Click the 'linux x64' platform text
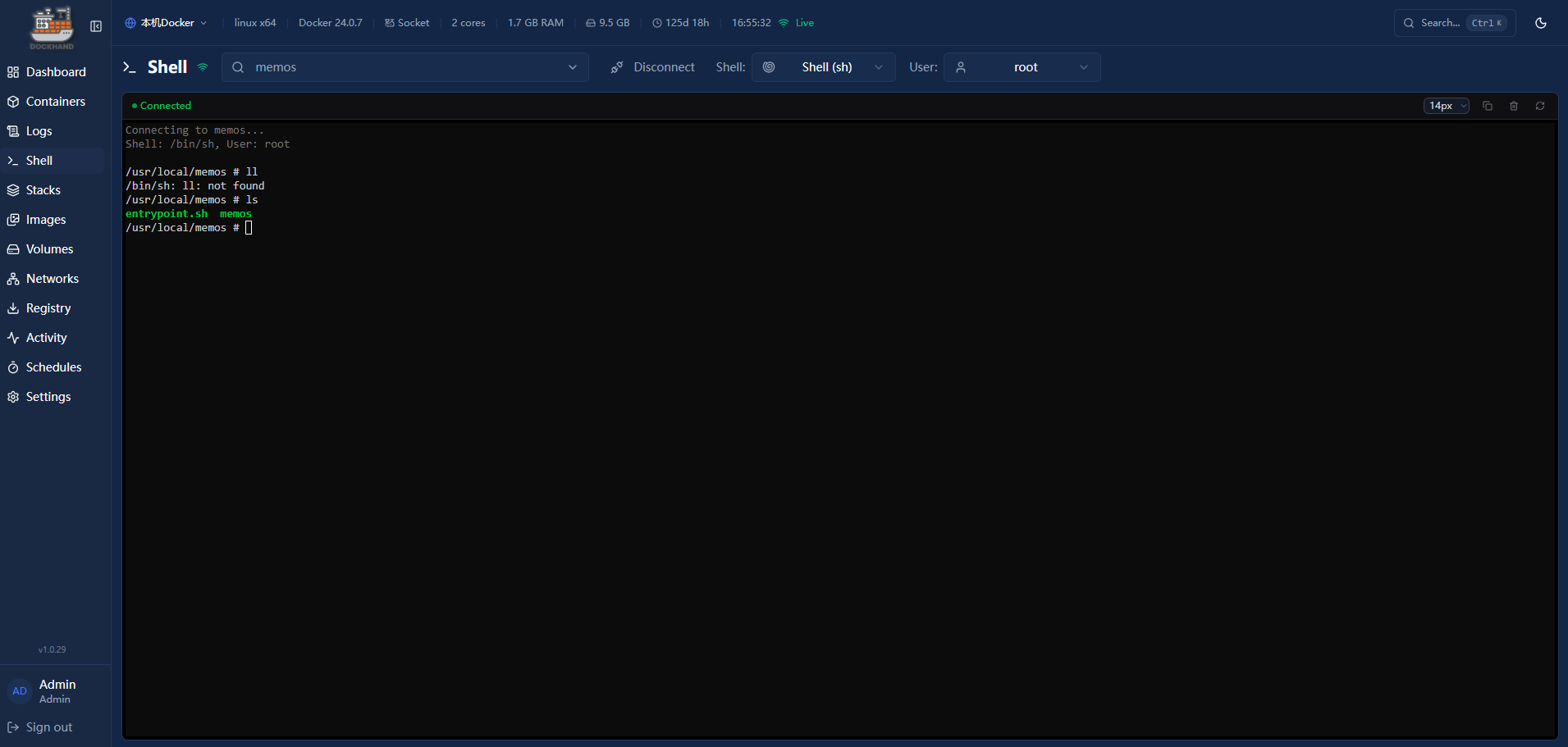Viewport: 1568px width, 747px height. 255,23
